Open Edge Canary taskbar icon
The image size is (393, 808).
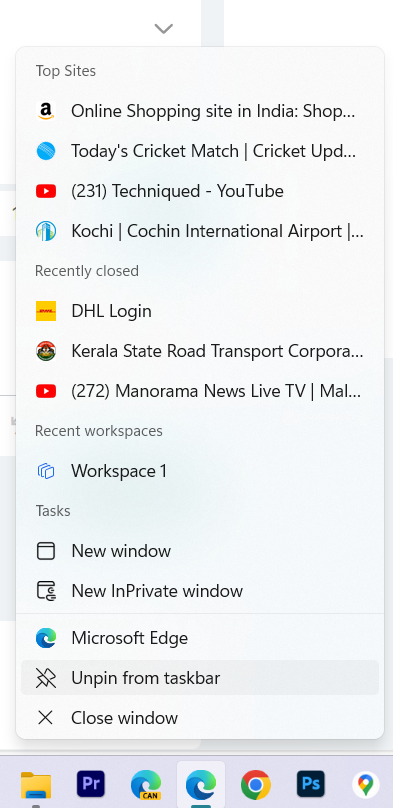coord(146,785)
